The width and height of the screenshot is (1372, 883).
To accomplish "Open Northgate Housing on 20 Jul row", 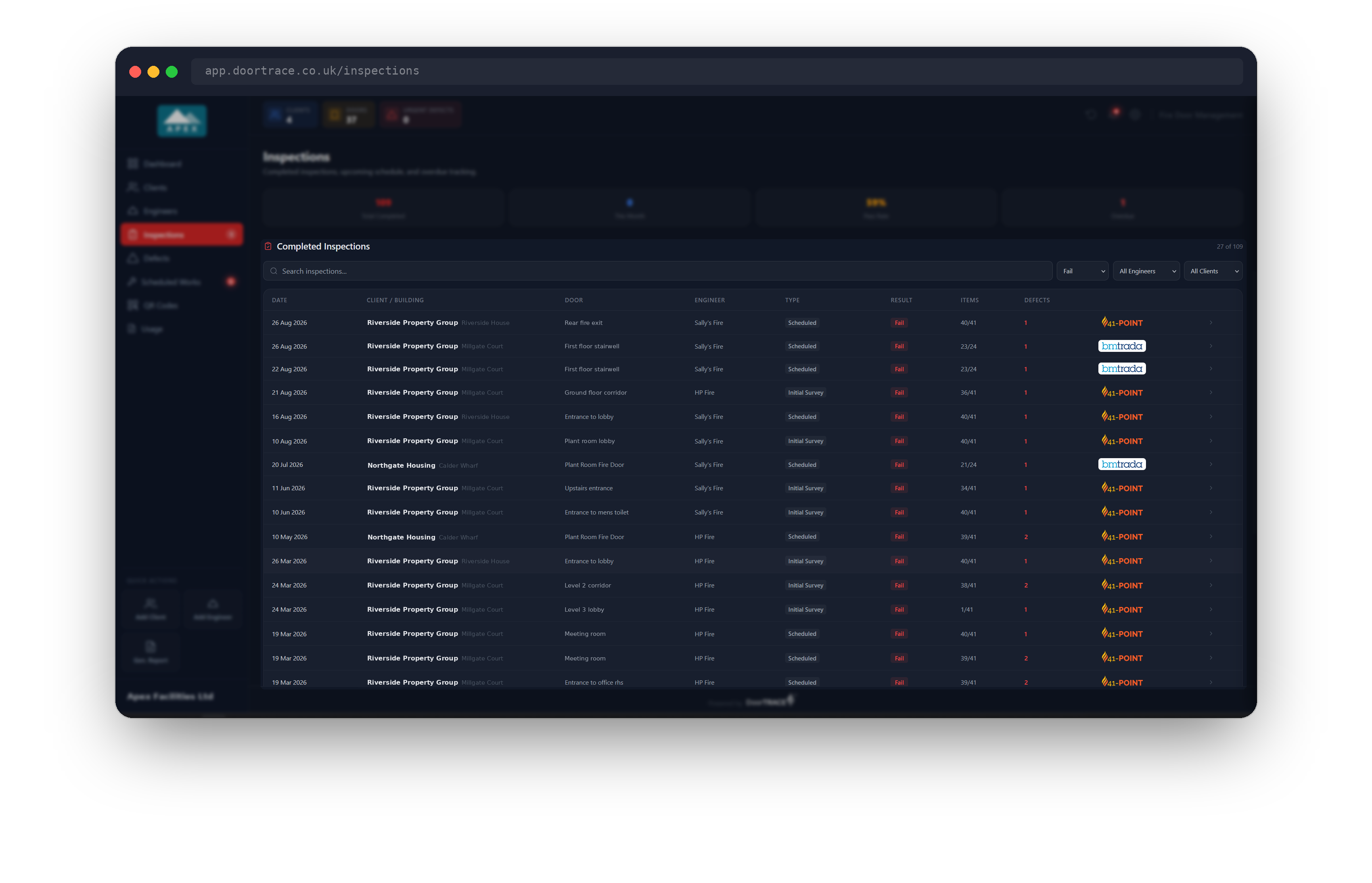I will pyautogui.click(x=401, y=465).
